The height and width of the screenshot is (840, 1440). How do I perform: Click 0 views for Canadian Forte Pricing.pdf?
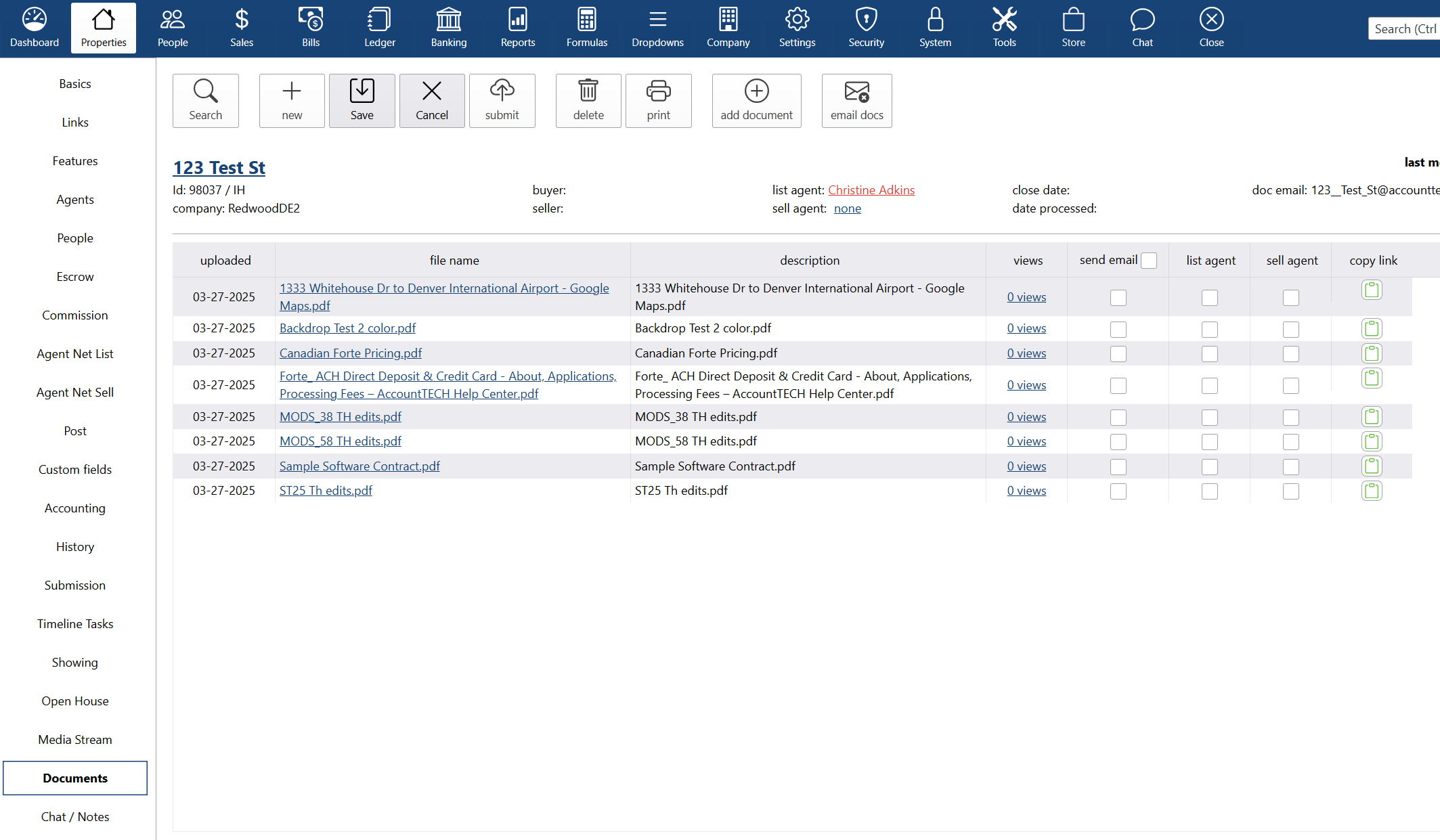tap(1026, 353)
